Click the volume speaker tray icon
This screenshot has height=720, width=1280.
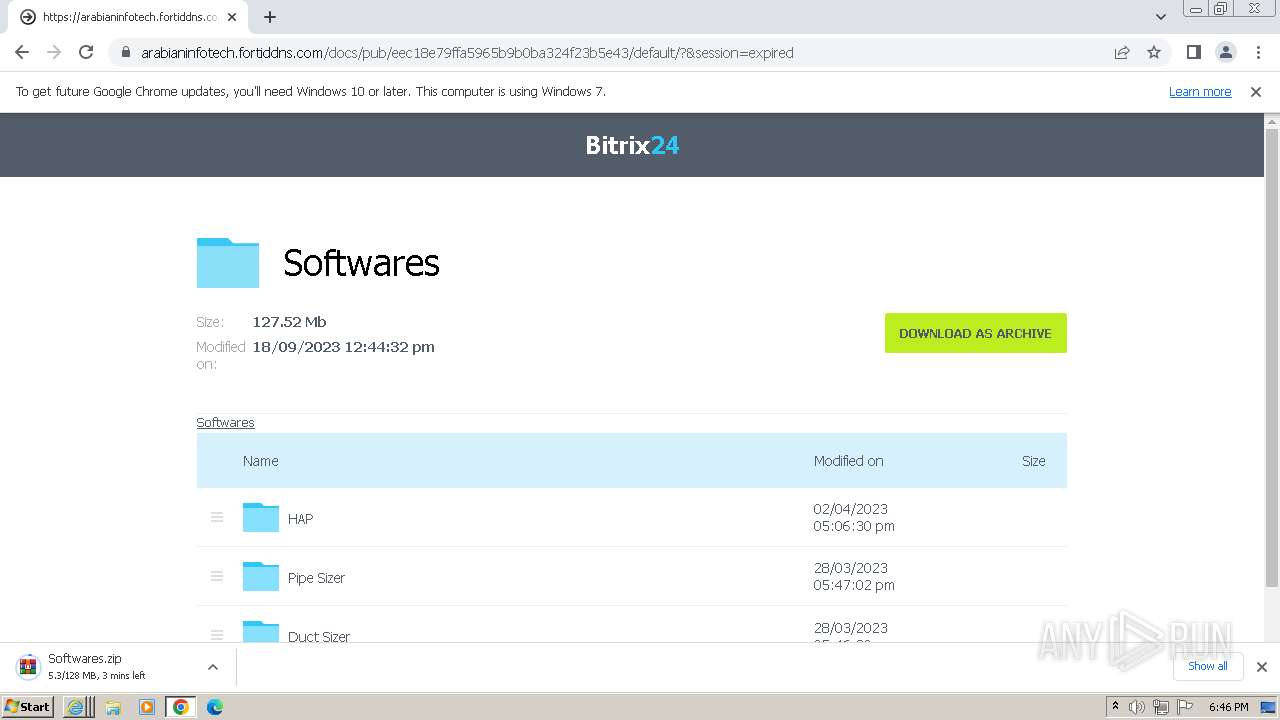(x=1137, y=707)
